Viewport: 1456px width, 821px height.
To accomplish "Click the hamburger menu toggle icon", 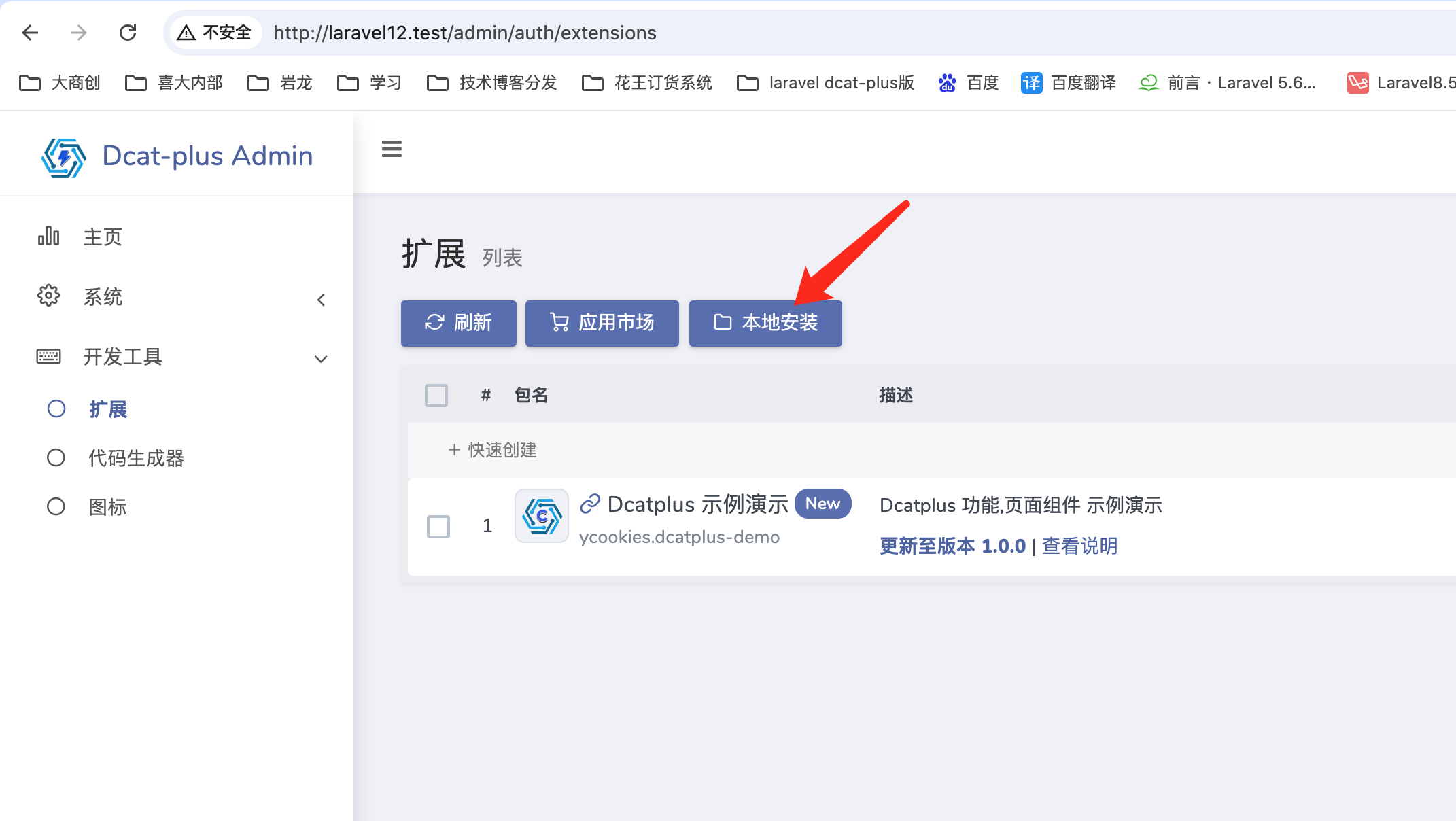I will coord(392,149).
